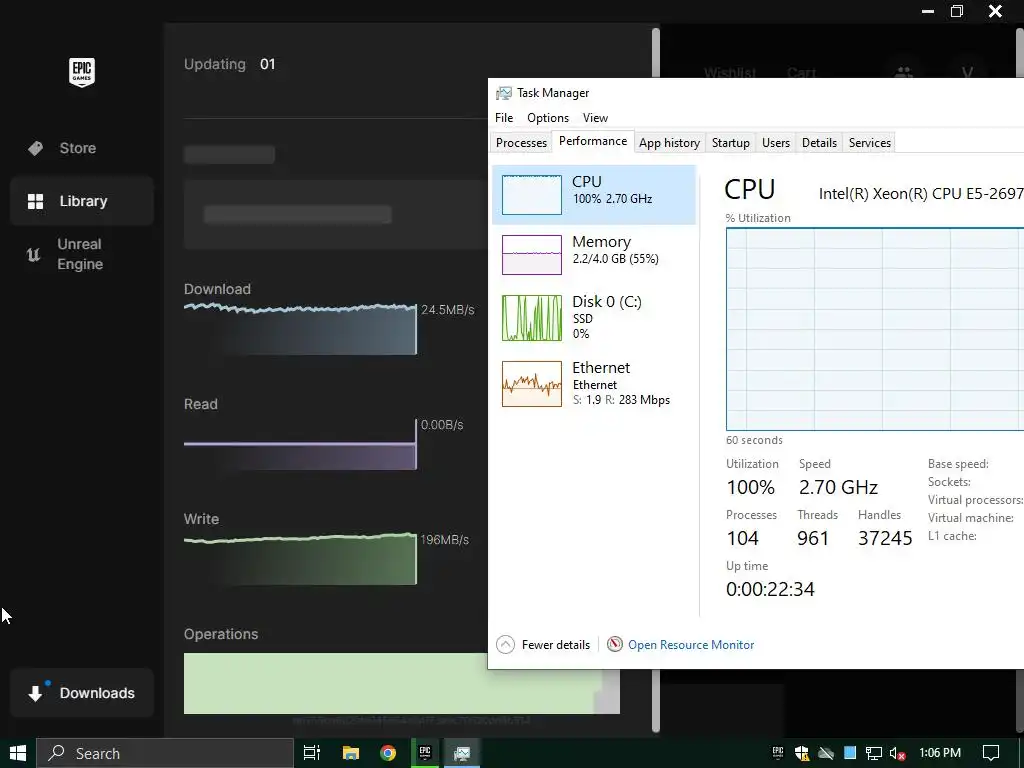Switch to the Users tab
Viewport: 1024px width, 768px height.
click(776, 142)
